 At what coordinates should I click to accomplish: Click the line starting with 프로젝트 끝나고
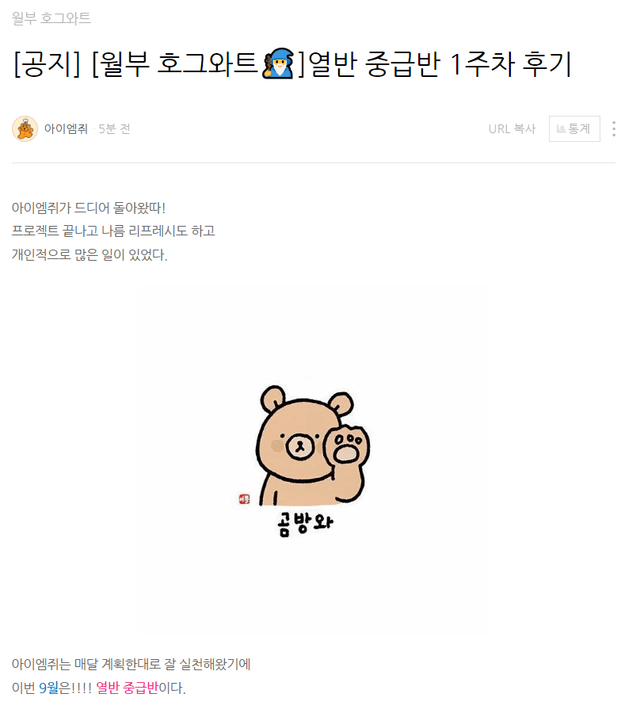tap(113, 231)
